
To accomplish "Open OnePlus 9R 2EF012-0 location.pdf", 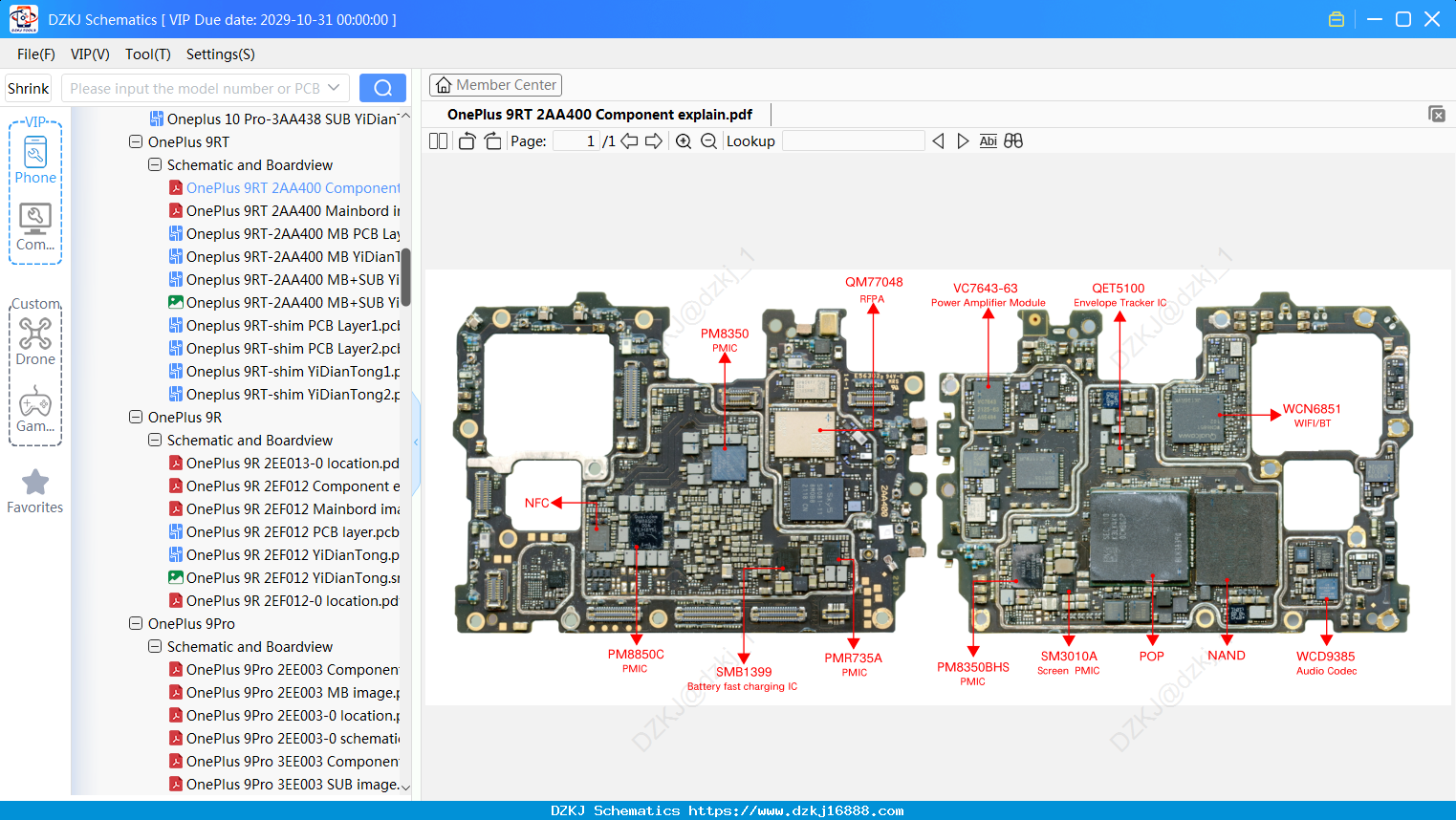I will 285,600.
